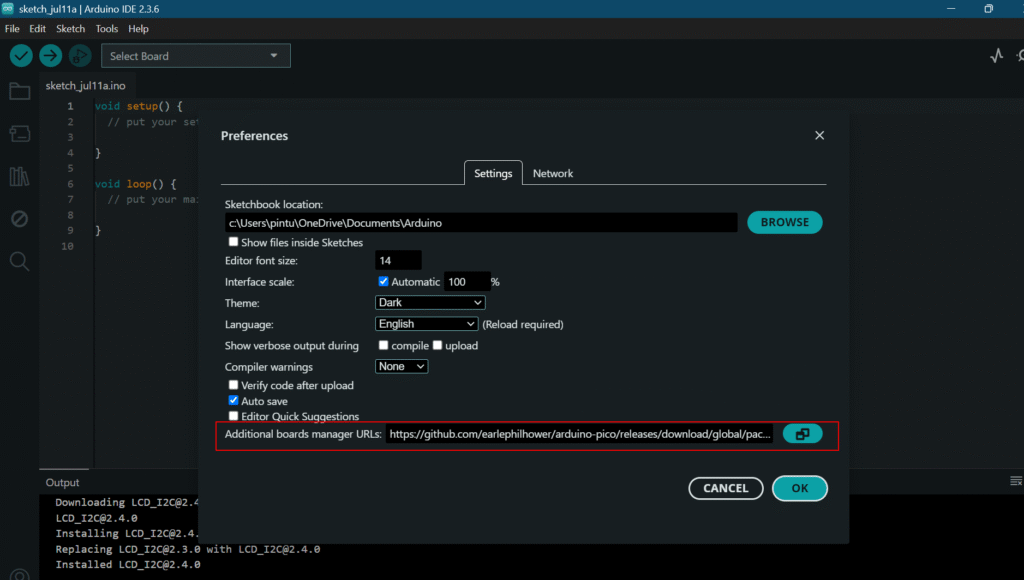This screenshot has width=1024, height=580.
Task: Click the interface scale percent field
Action: (x=466, y=282)
